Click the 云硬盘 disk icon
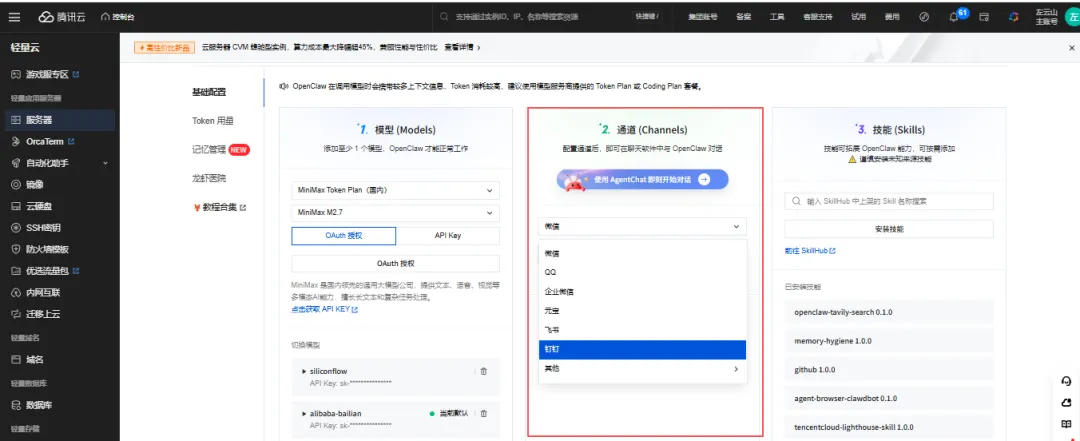The height and width of the screenshot is (441, 1080). 16,206
